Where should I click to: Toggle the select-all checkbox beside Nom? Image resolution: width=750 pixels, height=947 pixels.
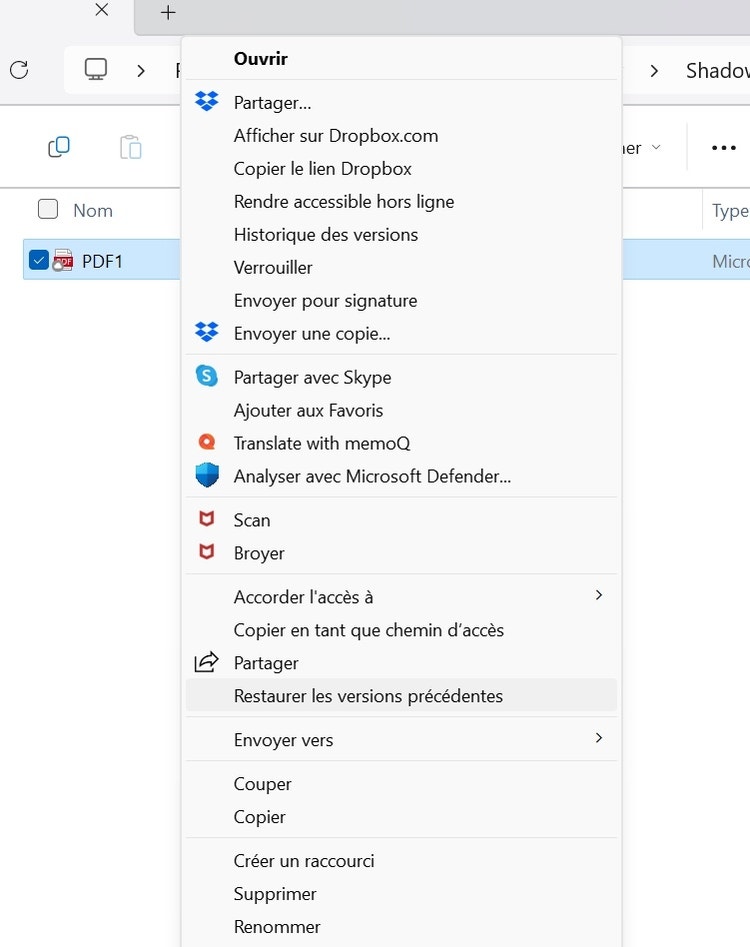[48, 209]
